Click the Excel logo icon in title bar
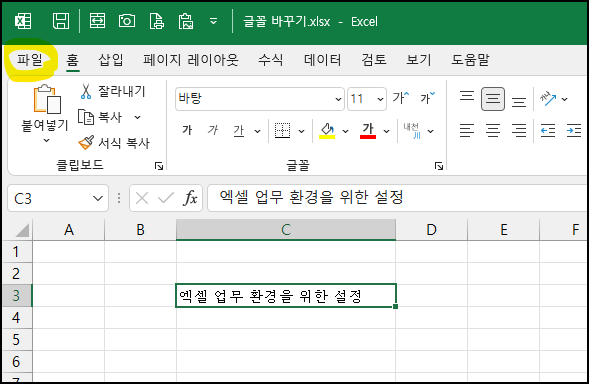The height and width of the screenshot is (384, 589). (x=23, y=21)
